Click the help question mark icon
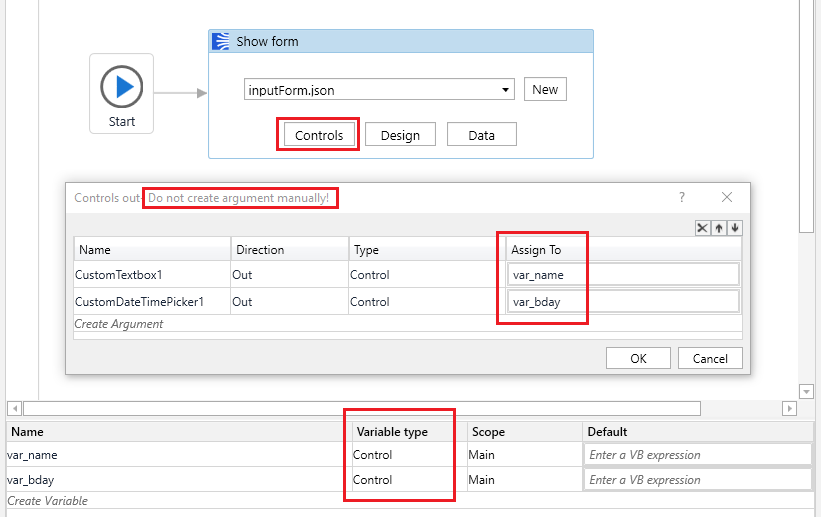The width and height of the screenshot is (824, 517). tap(682, 197)
